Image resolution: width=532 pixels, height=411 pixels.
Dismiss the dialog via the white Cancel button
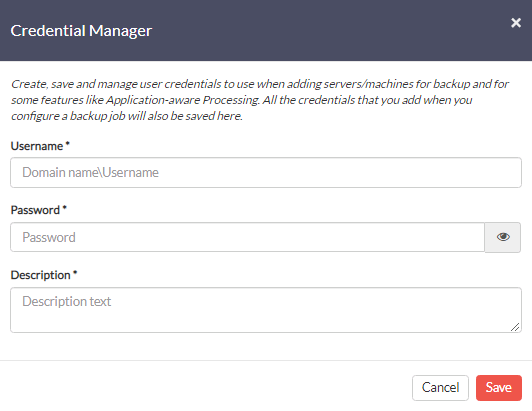click(440, 388)
